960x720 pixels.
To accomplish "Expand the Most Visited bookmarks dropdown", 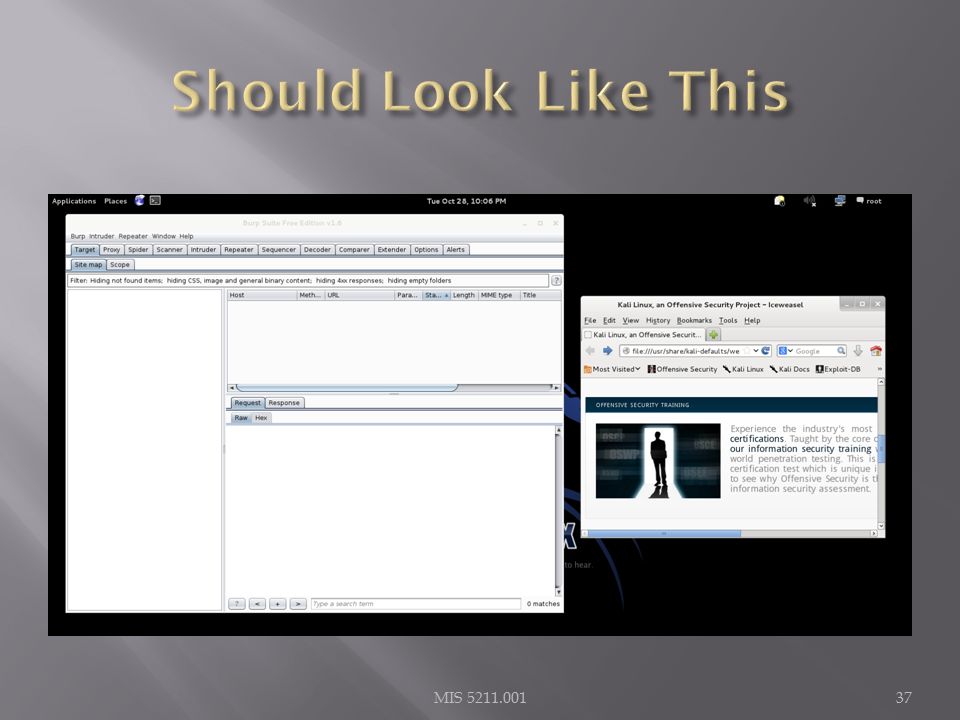I will coord(612,369).
